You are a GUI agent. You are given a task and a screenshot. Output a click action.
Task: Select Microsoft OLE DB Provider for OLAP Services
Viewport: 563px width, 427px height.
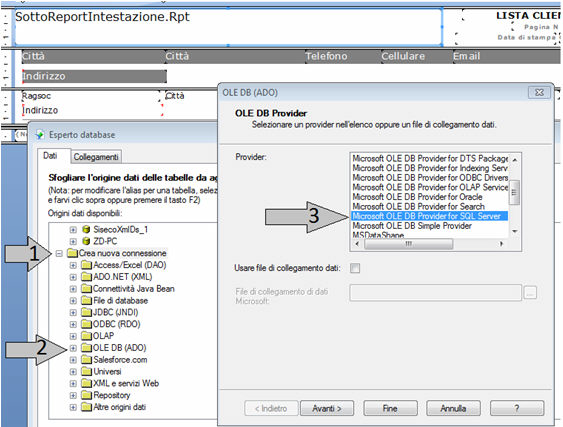(x=430, y=187)
